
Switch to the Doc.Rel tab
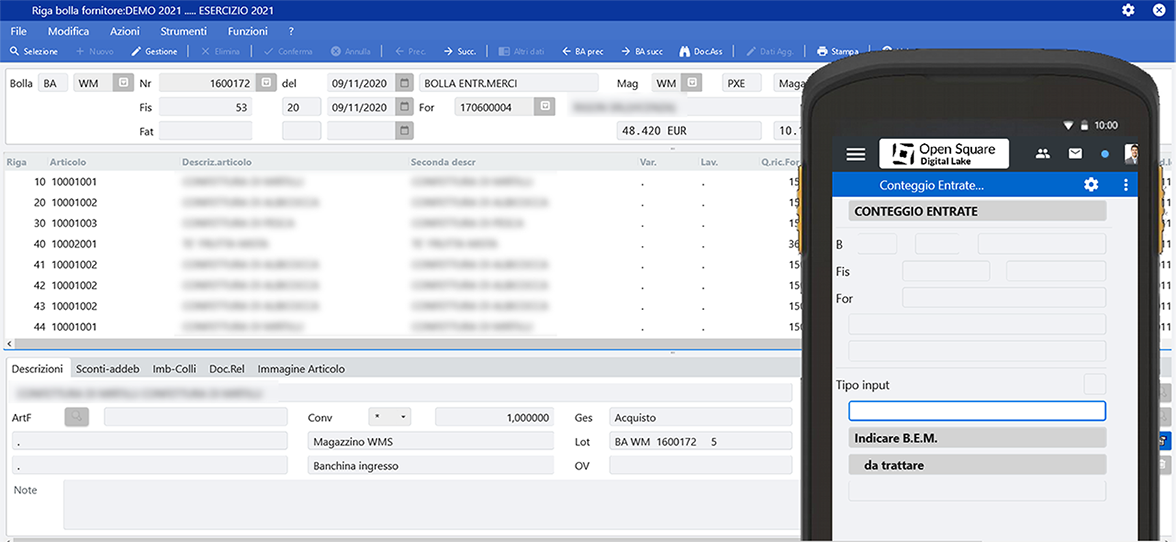(x=226, y=369)
